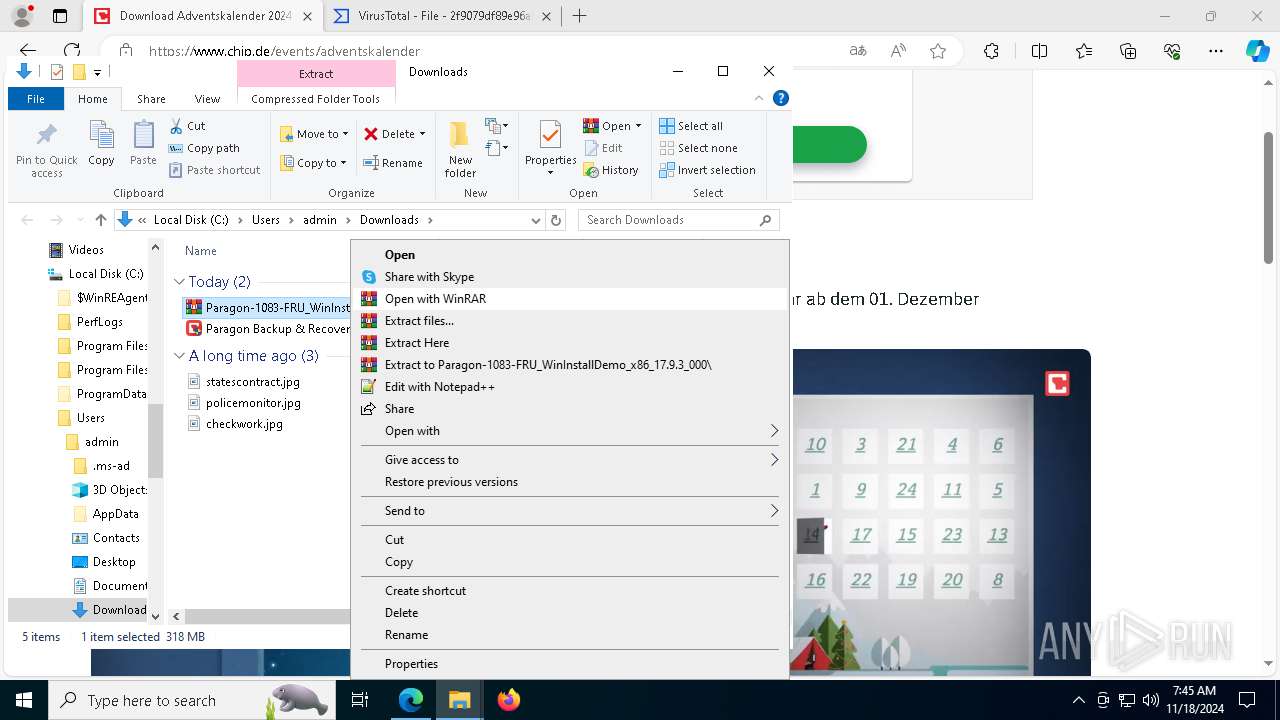
Task: Select Desktop in navigation tree
Action: coord(114,562)
